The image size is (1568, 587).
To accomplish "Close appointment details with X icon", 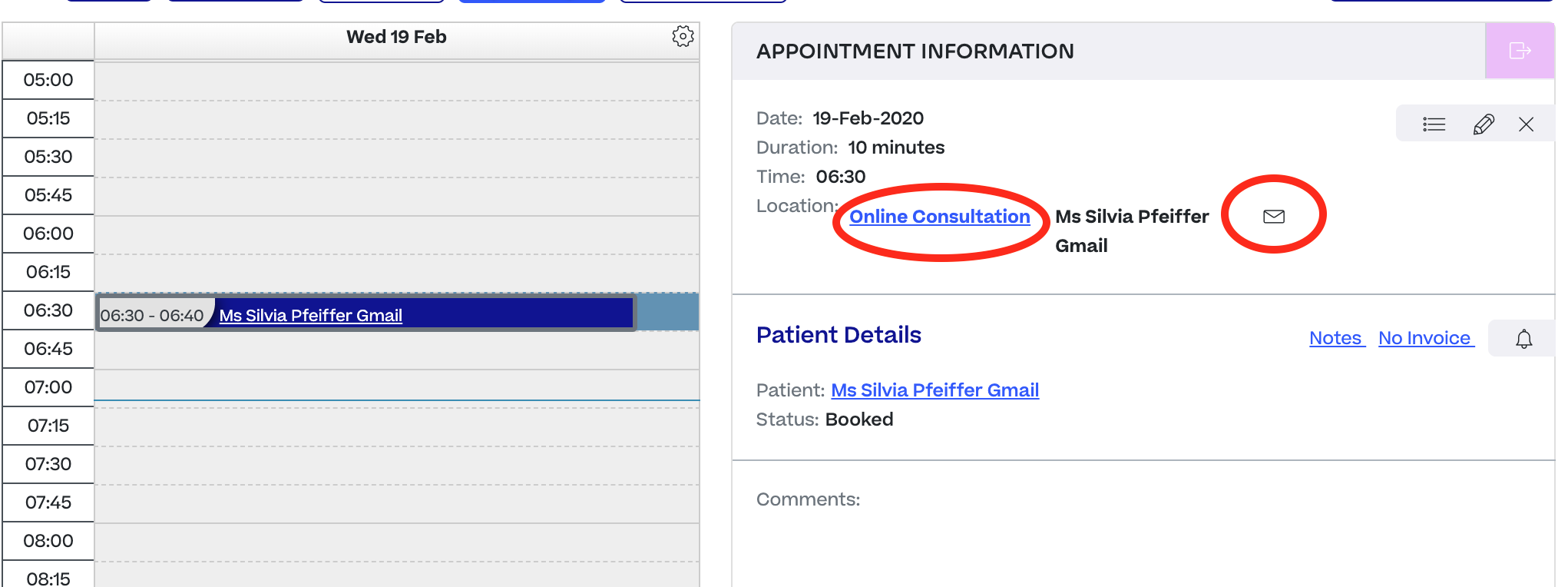I will [x=1526, y=124].
